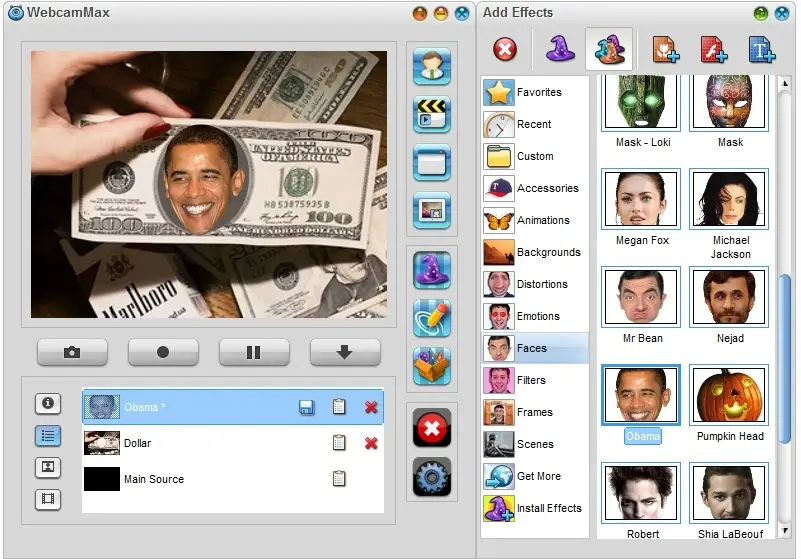The width and height of the screenshot is (801, 559).
Task: Open the Emotions category
Action: tap(535, 316)
